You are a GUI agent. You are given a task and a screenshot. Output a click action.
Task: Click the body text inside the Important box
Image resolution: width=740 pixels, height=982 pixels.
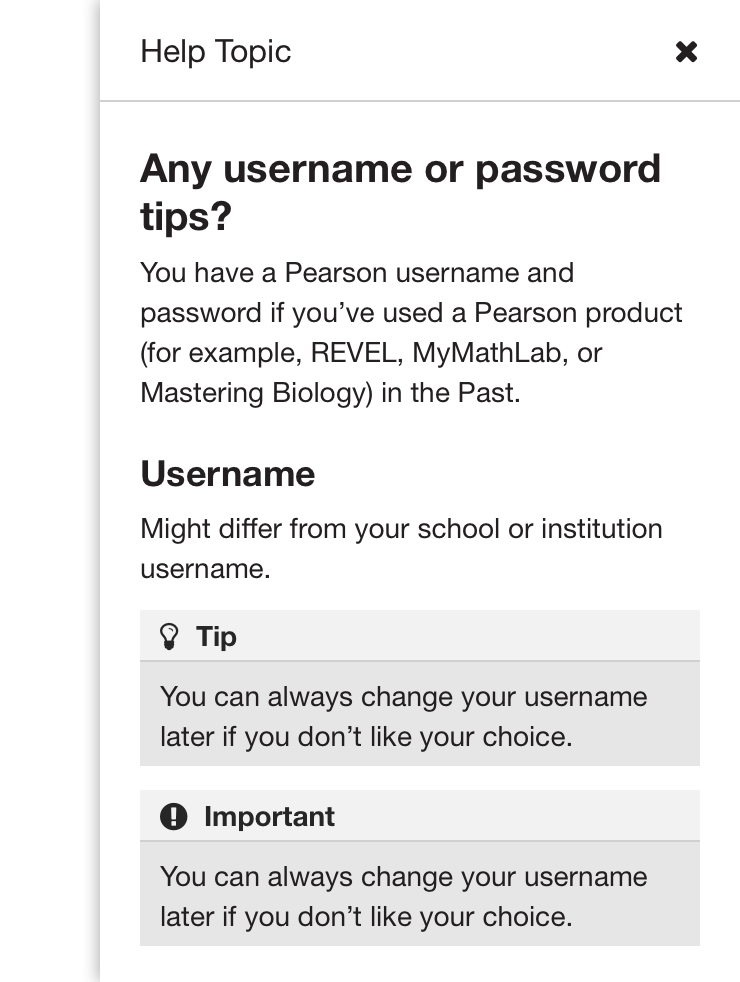403,896
